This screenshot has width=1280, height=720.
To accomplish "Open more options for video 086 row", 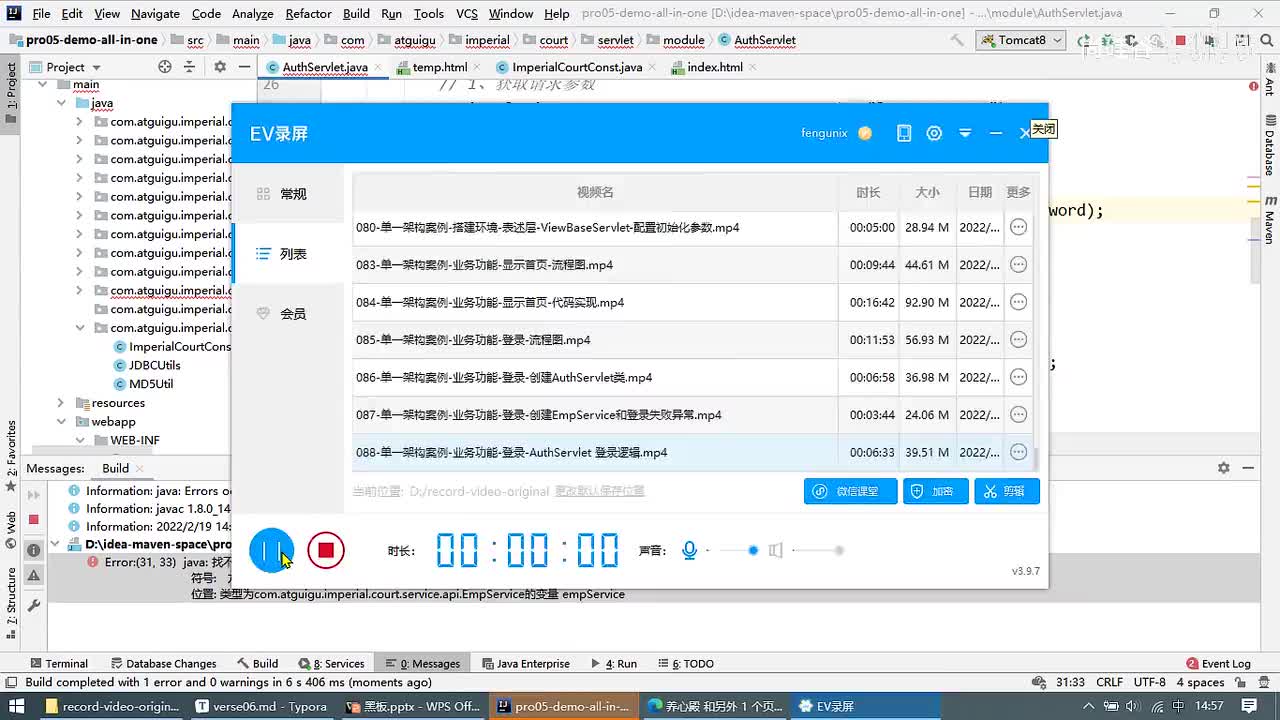I will point(1018,377).
